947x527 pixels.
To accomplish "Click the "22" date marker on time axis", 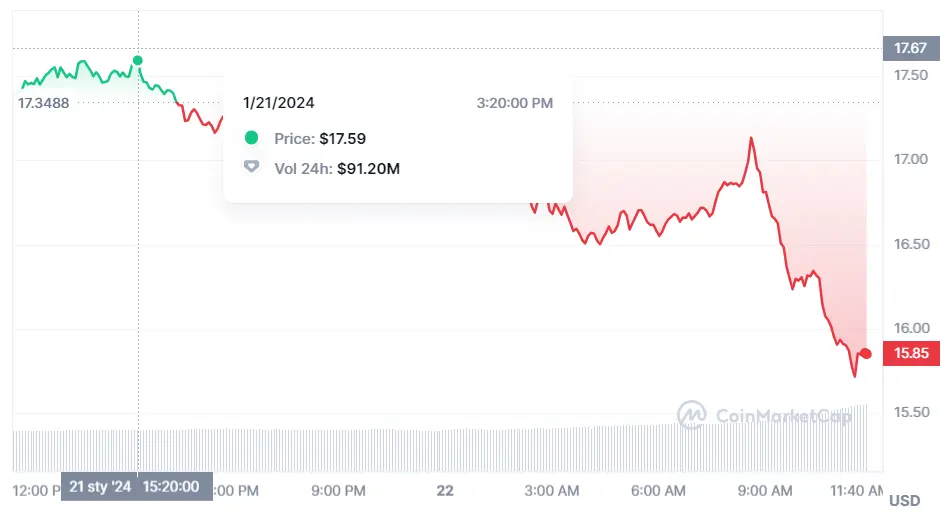I will [445, 491].
